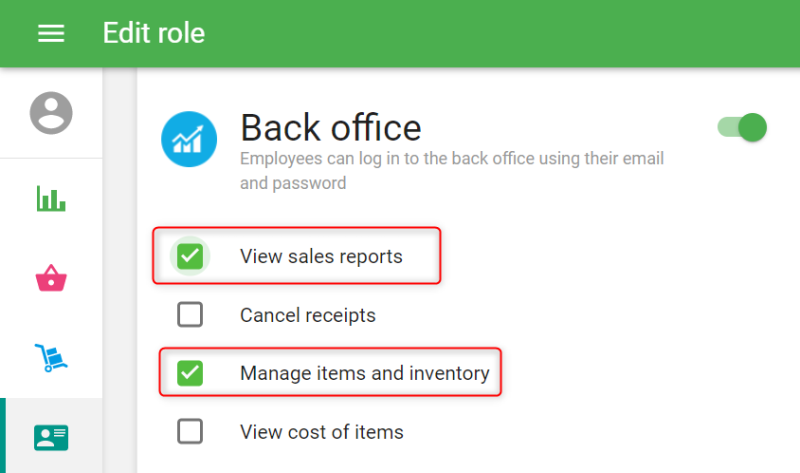The width and height of the screenshot is (800, 473).
Task: Click the 'Manage items and inventory' label
Action: [364, 374]
